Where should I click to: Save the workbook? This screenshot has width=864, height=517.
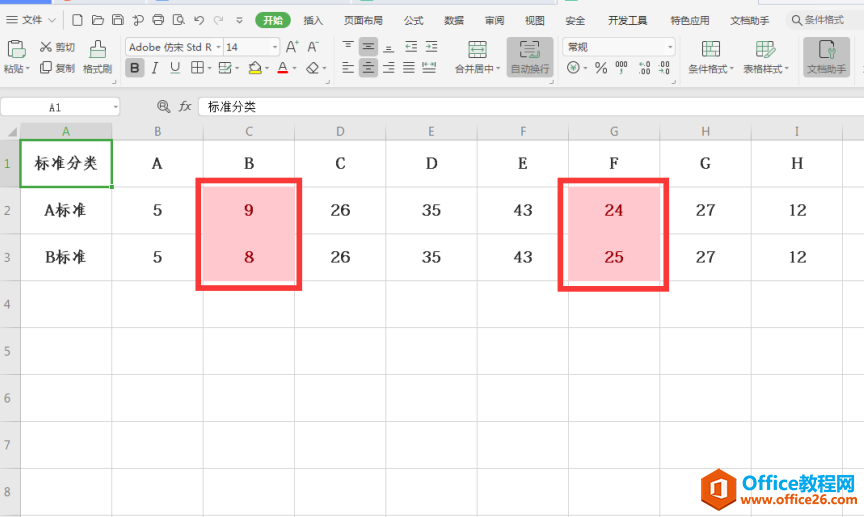point(118,20)
